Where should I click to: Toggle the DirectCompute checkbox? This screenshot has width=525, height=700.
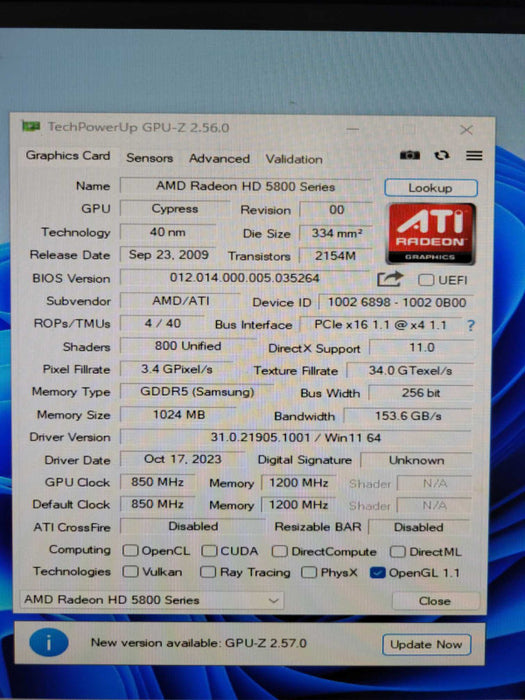[279, 551]
